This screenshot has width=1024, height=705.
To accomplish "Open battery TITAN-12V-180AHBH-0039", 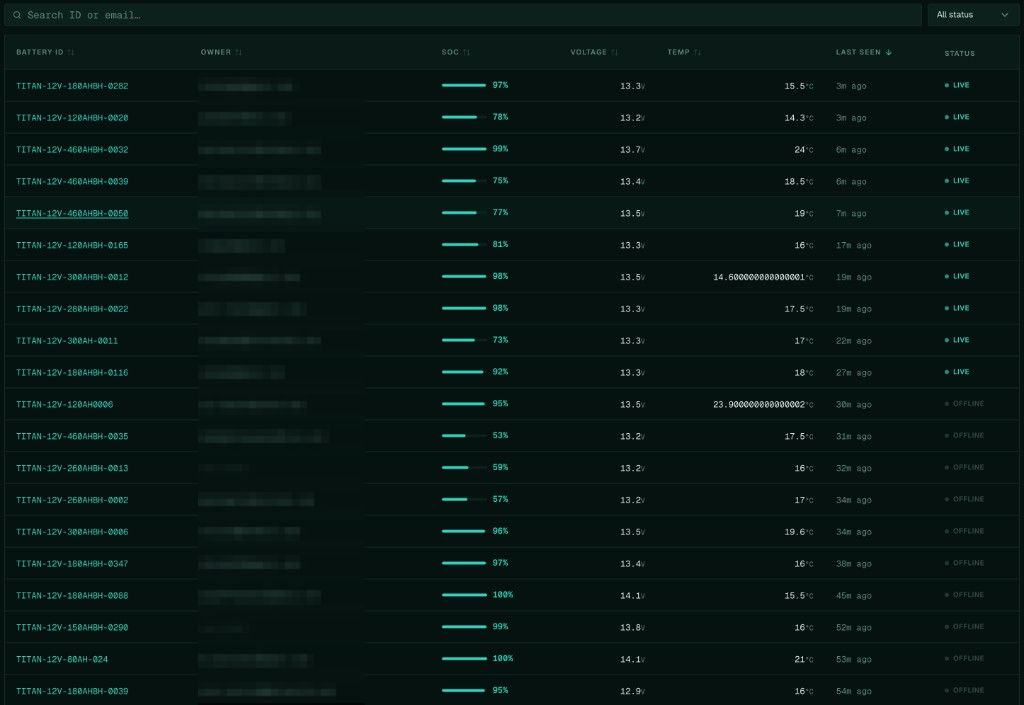I will pyautogui.click(x=72, y=691).
